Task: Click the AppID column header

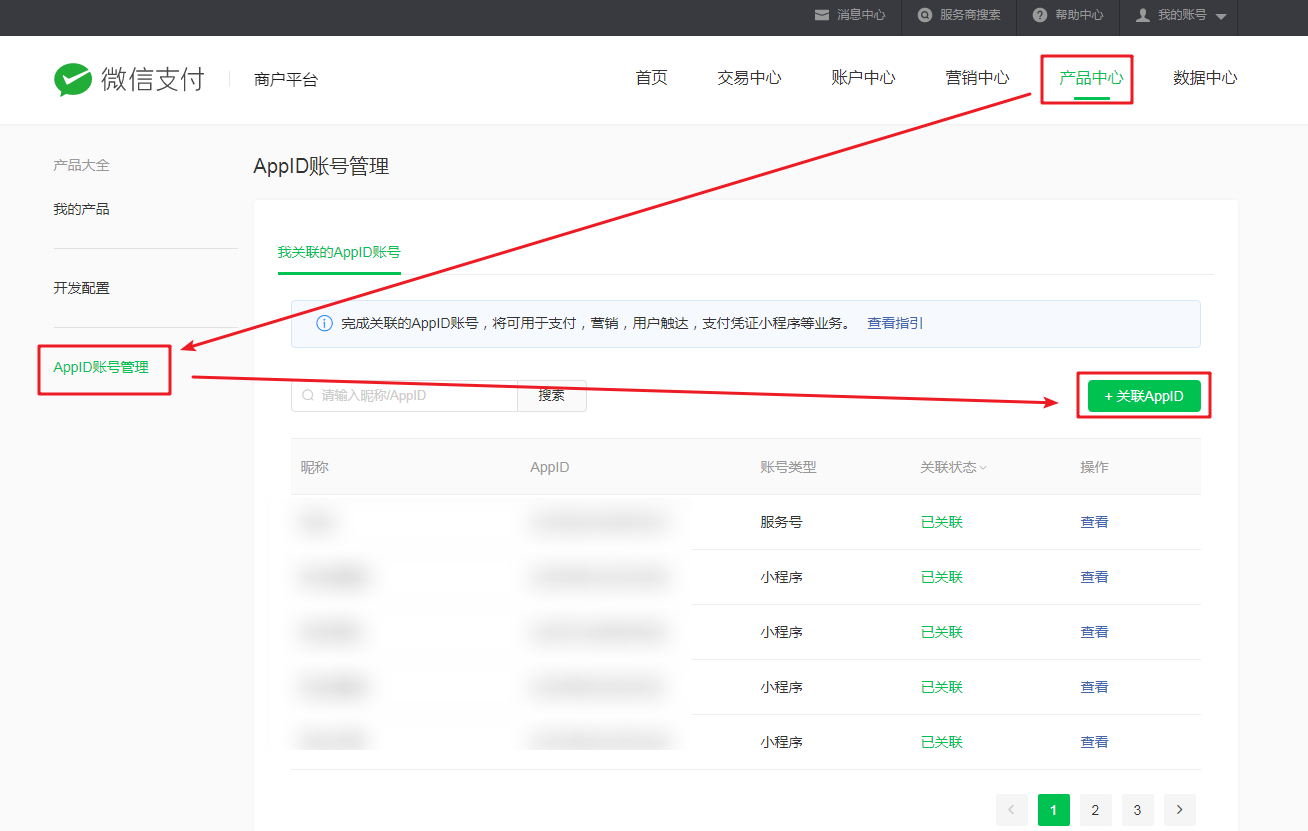Action: pyautogui.click(x=550, y=467)
